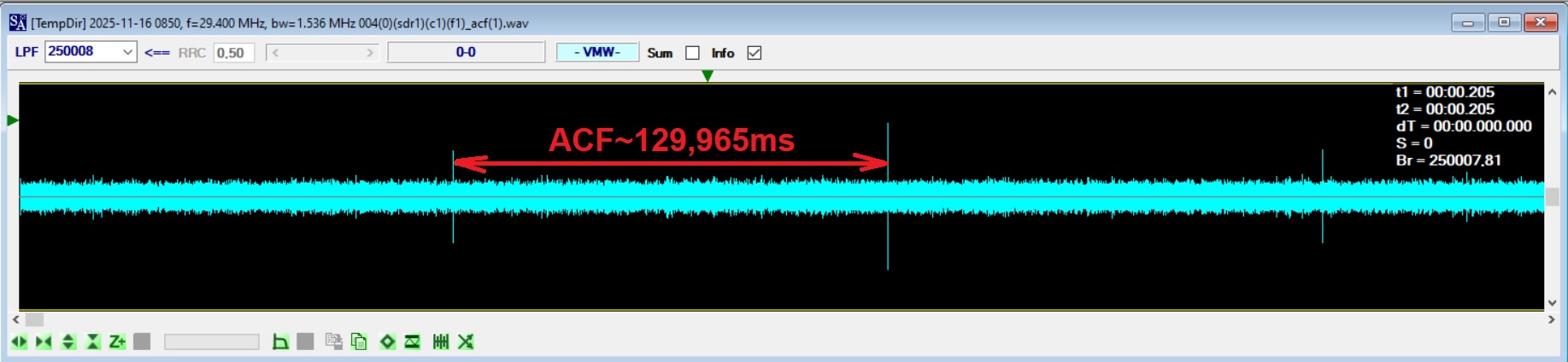
Task: Click the vertical scrollbar down arrow
Action: click(x=1552, y=302)
